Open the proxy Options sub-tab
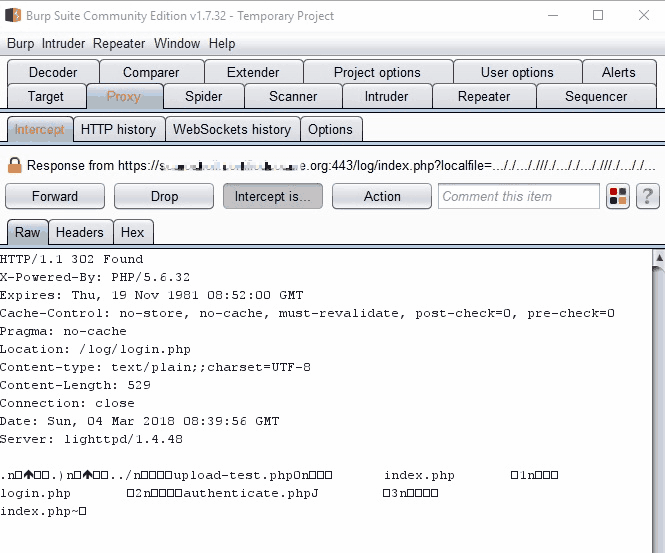Screen dimensions: 665x553 tap(330, 129)
